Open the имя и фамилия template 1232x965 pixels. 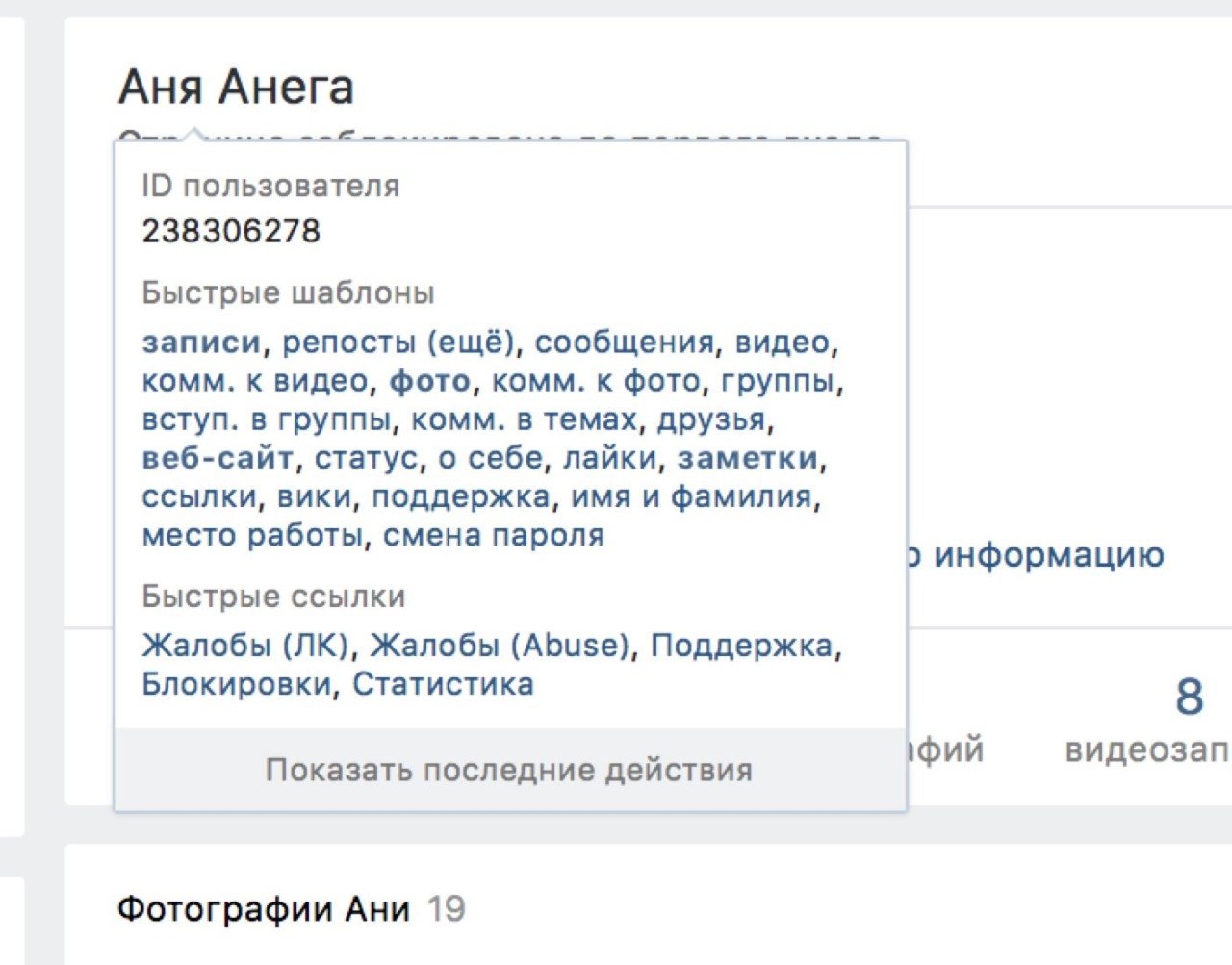[692, 497]
